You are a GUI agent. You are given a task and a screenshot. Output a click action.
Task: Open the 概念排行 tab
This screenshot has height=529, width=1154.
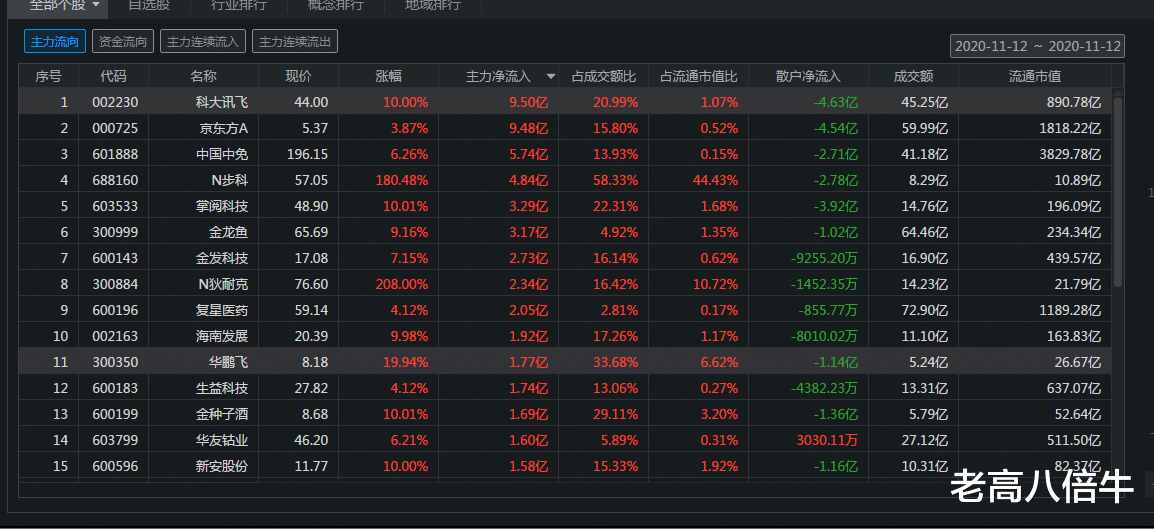coord(335,5)
